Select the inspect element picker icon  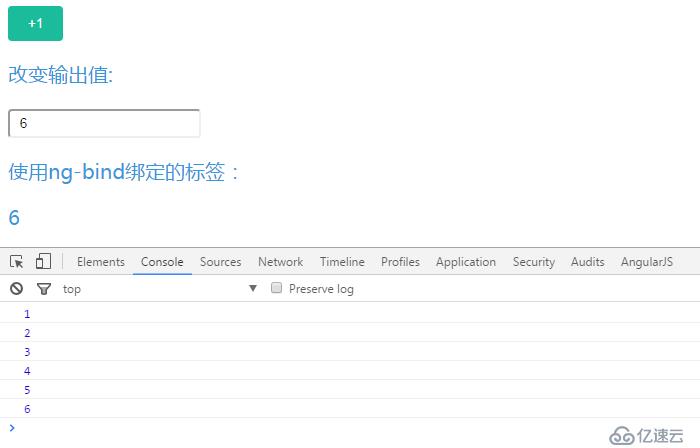coord(17,261)
